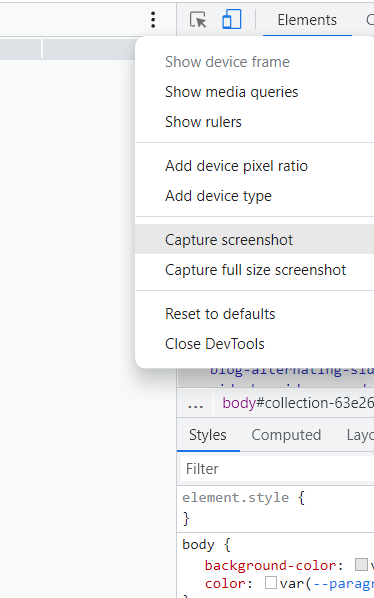Select body#collection breadcrumb element

click(298, 403)
